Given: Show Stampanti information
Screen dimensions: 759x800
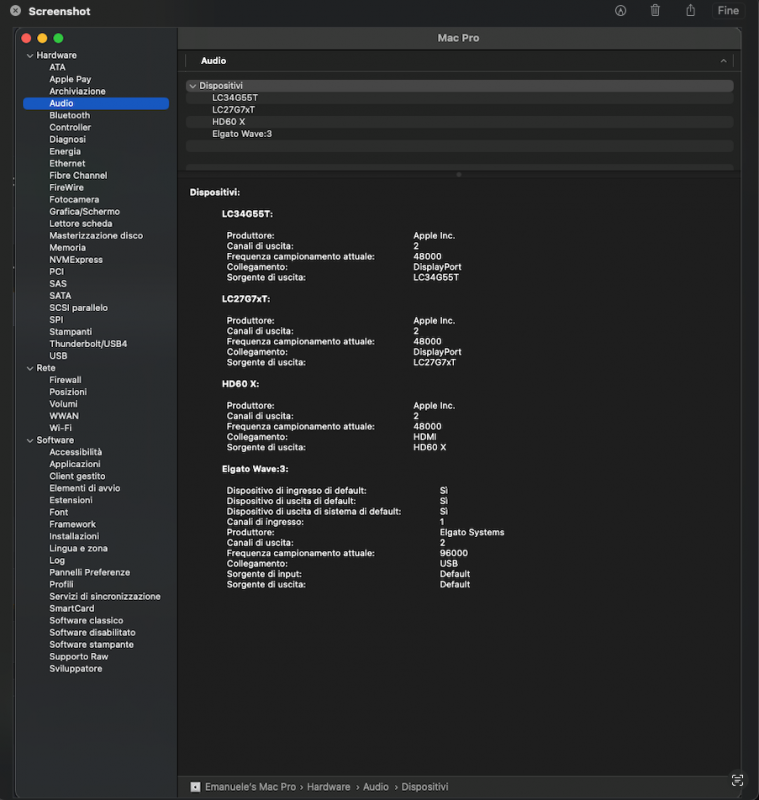Looking at the screenshot, I should pyautogui.click(x=70, y=332).
